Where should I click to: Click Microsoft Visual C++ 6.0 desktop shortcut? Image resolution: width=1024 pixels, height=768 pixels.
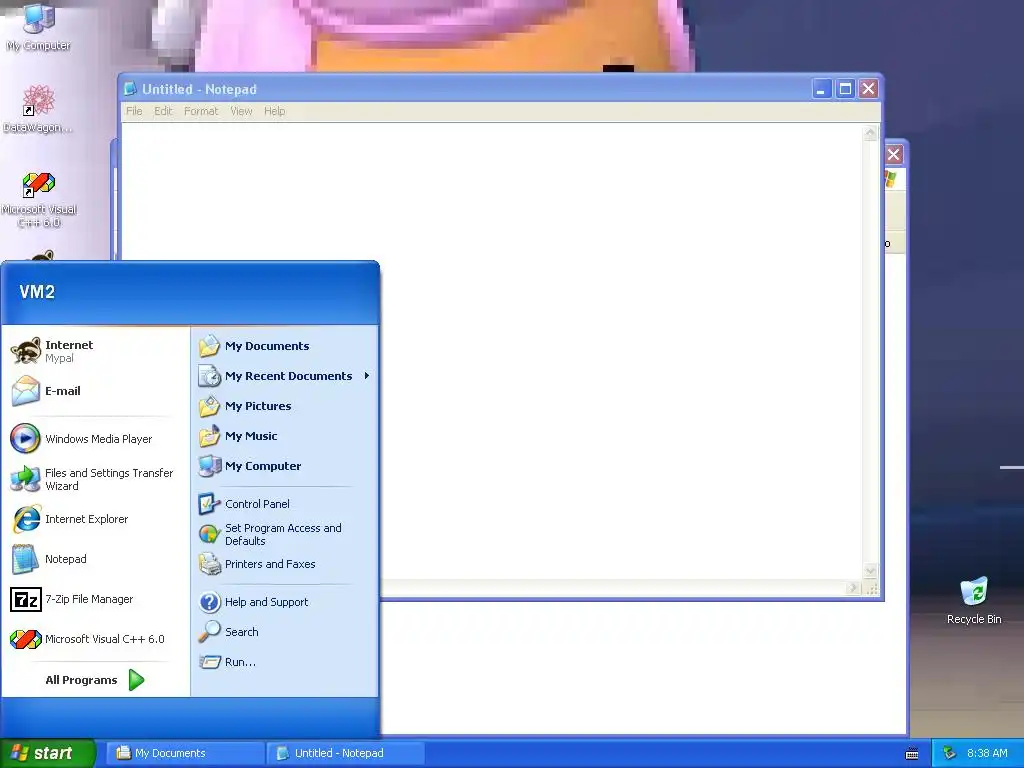39,200
